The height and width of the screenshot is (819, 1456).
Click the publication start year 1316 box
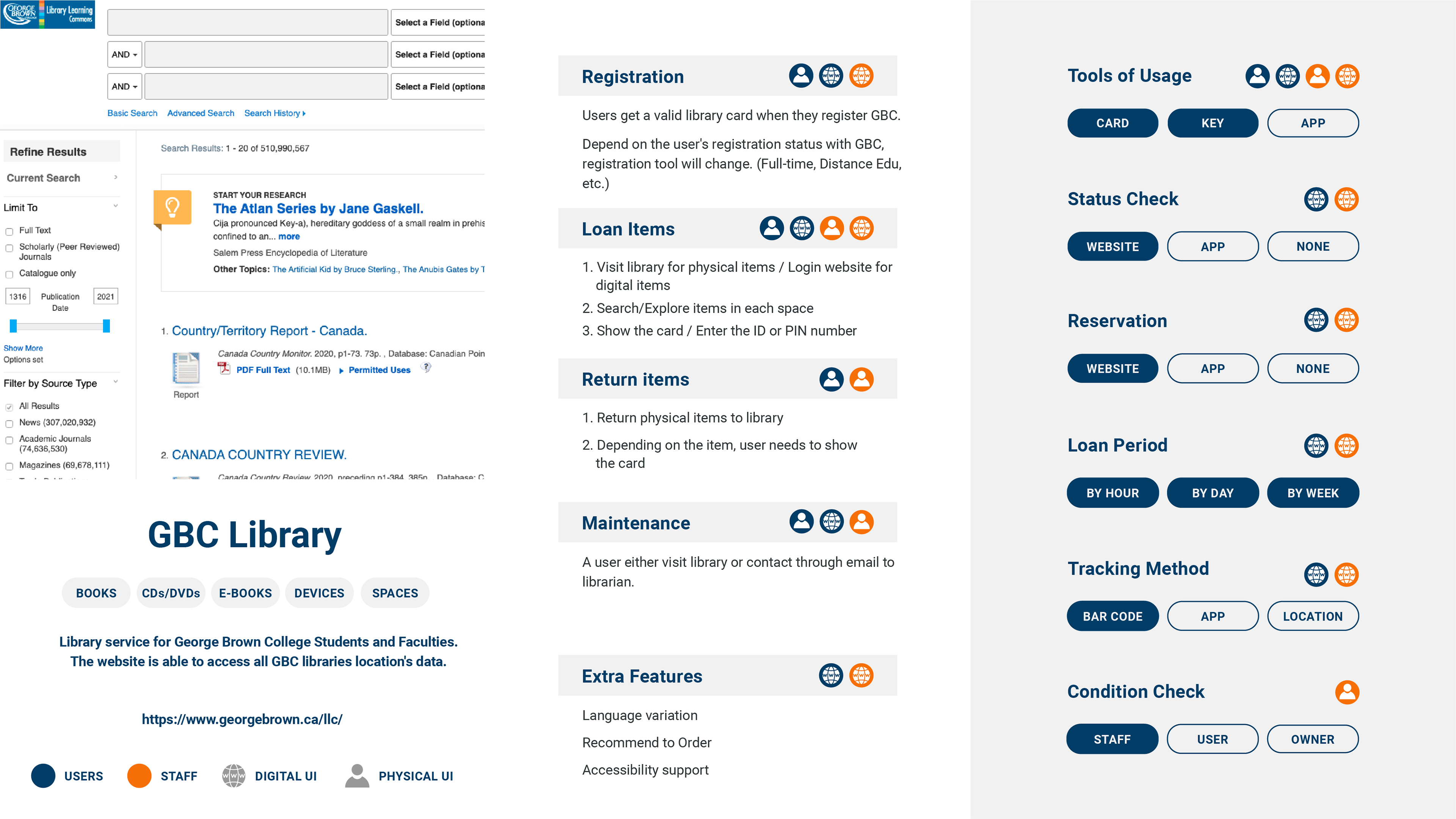17,296
